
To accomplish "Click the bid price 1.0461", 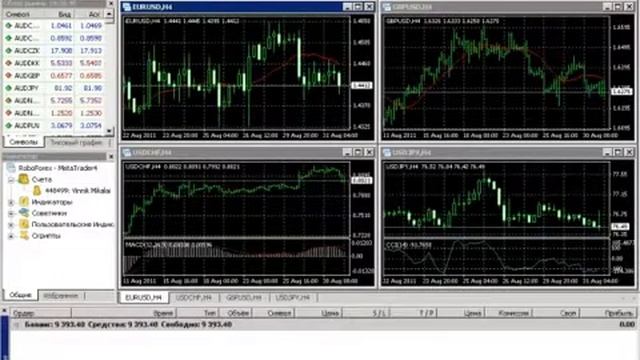I will click(61, 26).
